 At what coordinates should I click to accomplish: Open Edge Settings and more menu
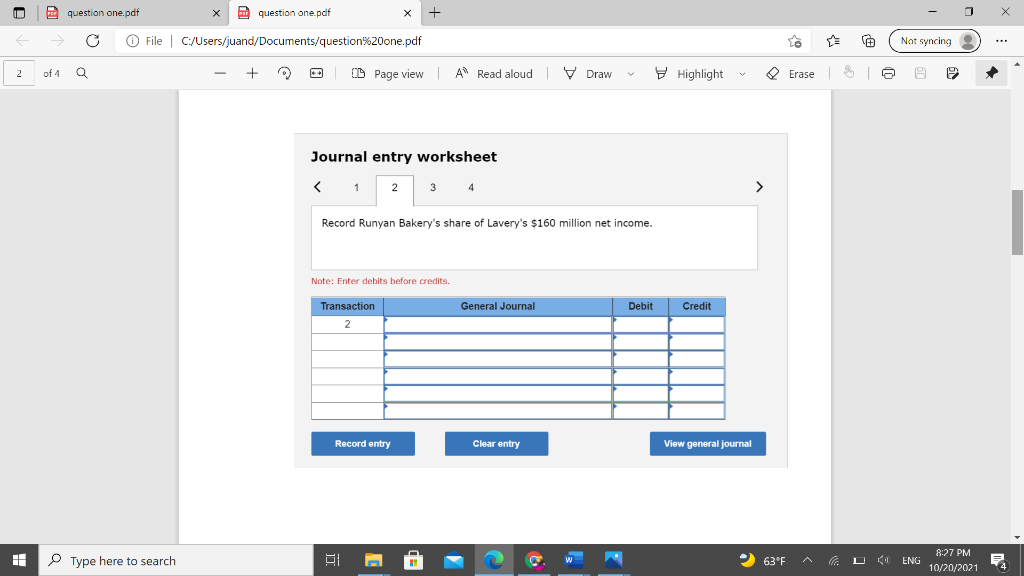click(x=1001, y=41)
